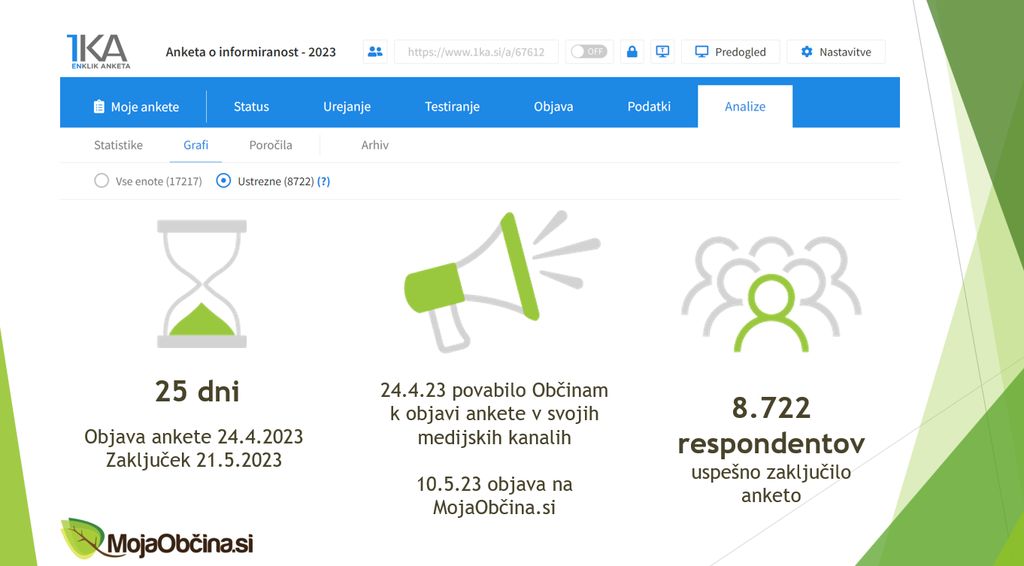Viewport: 1024px width, 566px height.
Task: Open the Poročila sub-tab
Action: coord(270,145)
